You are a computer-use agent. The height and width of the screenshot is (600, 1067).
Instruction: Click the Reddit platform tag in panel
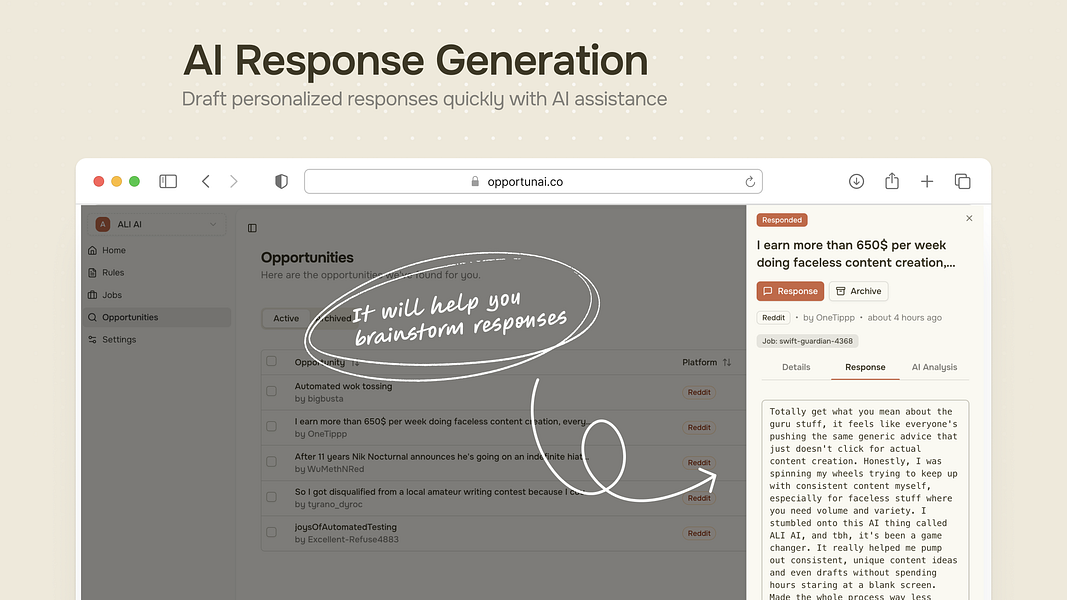[x=773, y=318]
